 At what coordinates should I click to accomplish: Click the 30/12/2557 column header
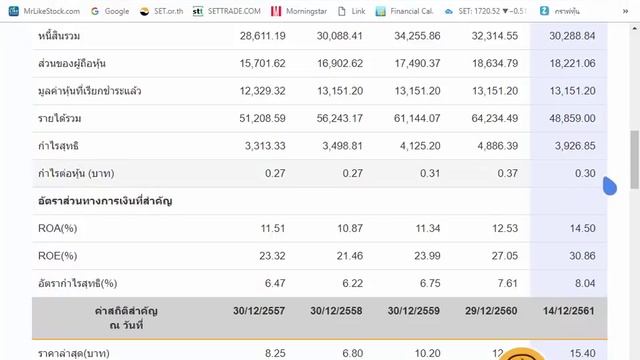coord(259,311)
